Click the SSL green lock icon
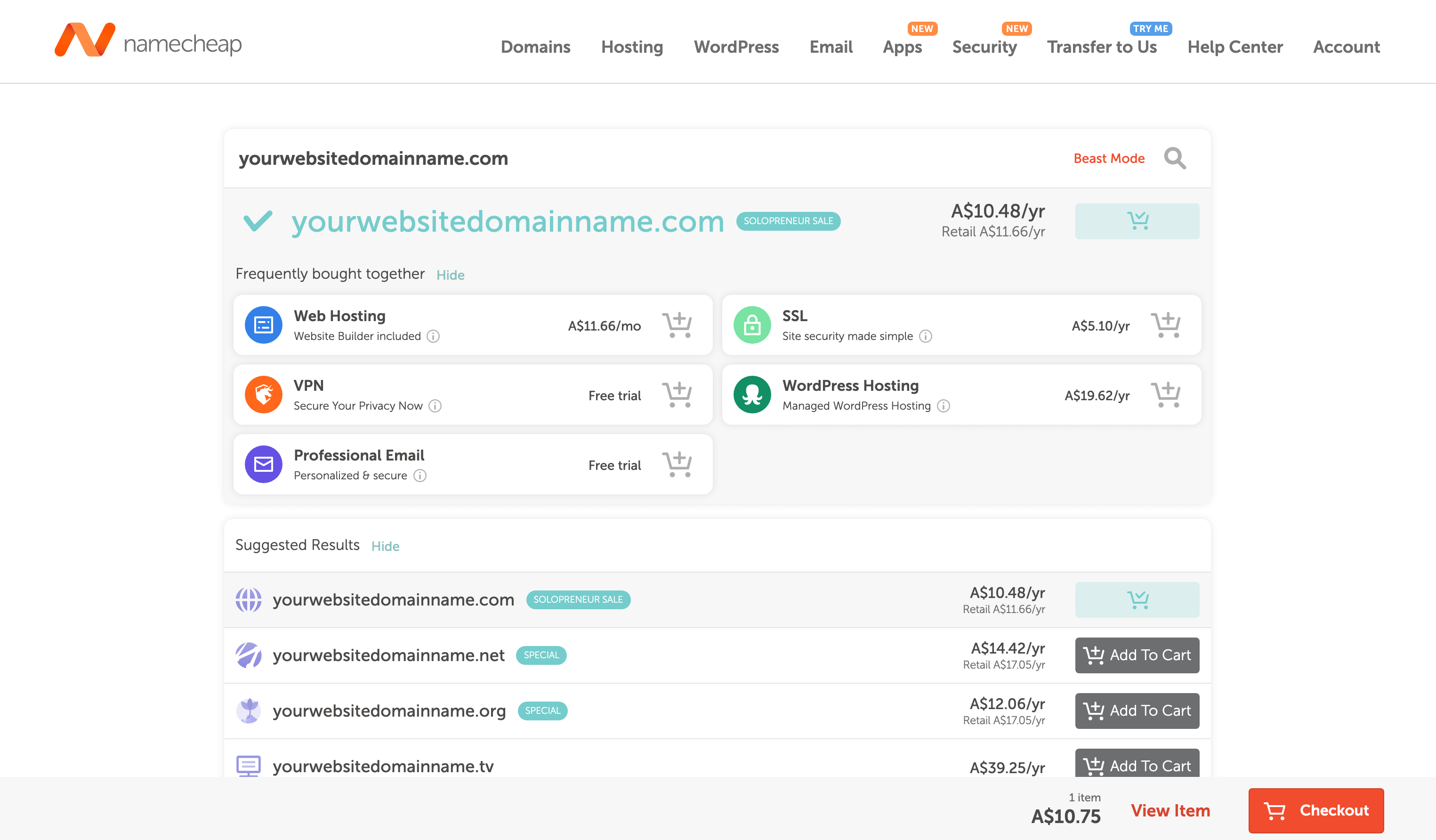The image size is (1436, 840). pyautogui.click(x=752, y=325)
